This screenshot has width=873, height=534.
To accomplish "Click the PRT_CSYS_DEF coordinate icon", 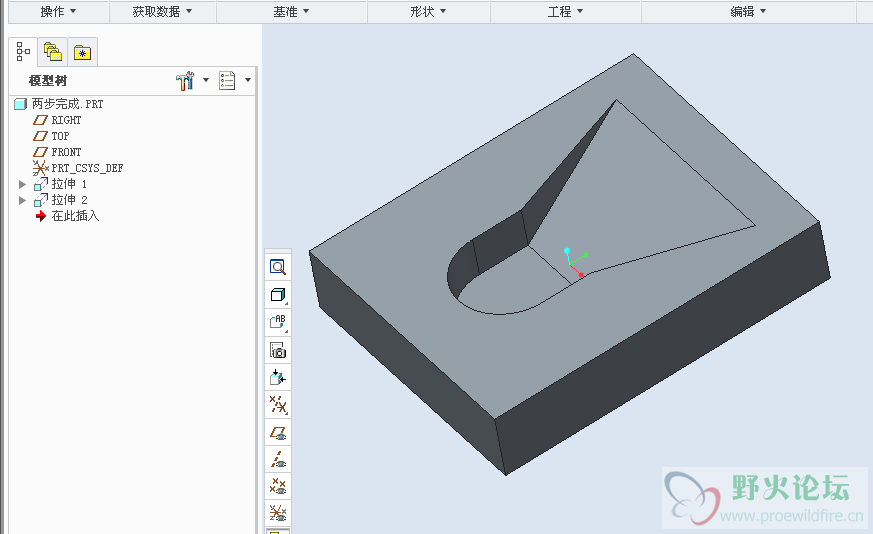I will (40, 168).
